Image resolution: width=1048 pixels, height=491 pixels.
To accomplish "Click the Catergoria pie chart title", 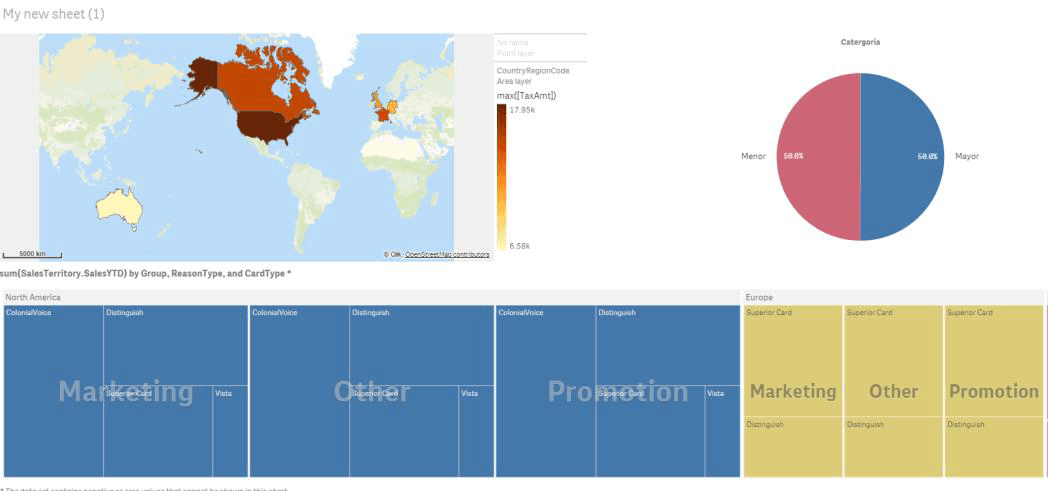I will tap(860, 42).
